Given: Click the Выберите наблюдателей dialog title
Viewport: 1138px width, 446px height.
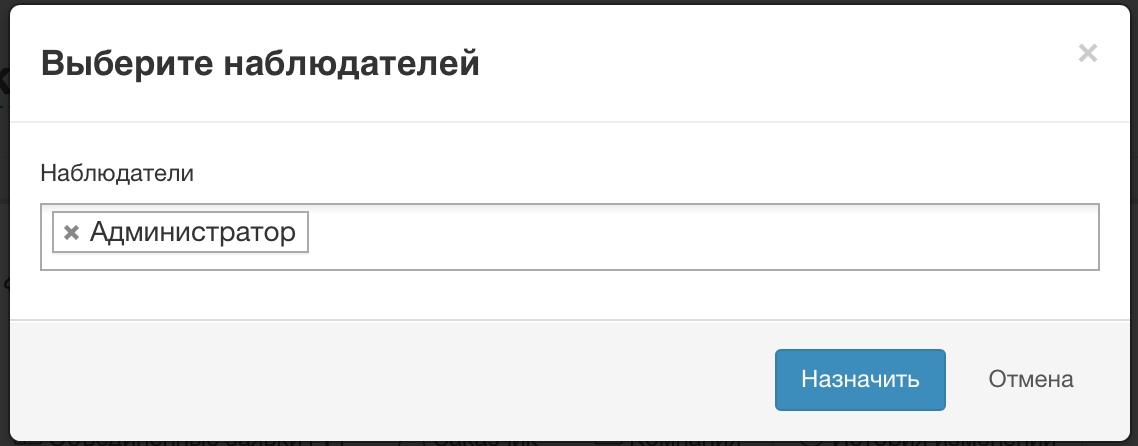Looking at the screenshot, I should [260, 64].
